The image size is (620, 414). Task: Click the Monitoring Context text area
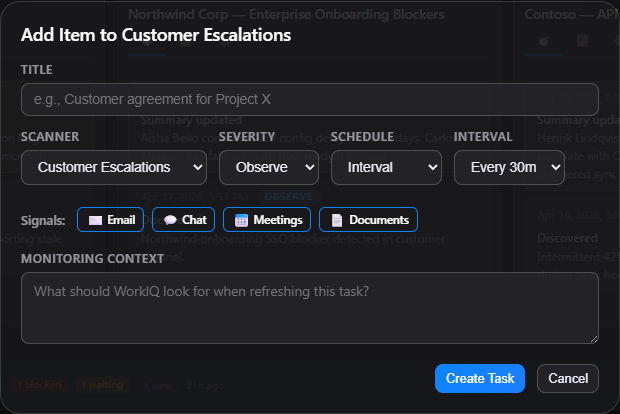pyautogui.click(x=310, y=308)
